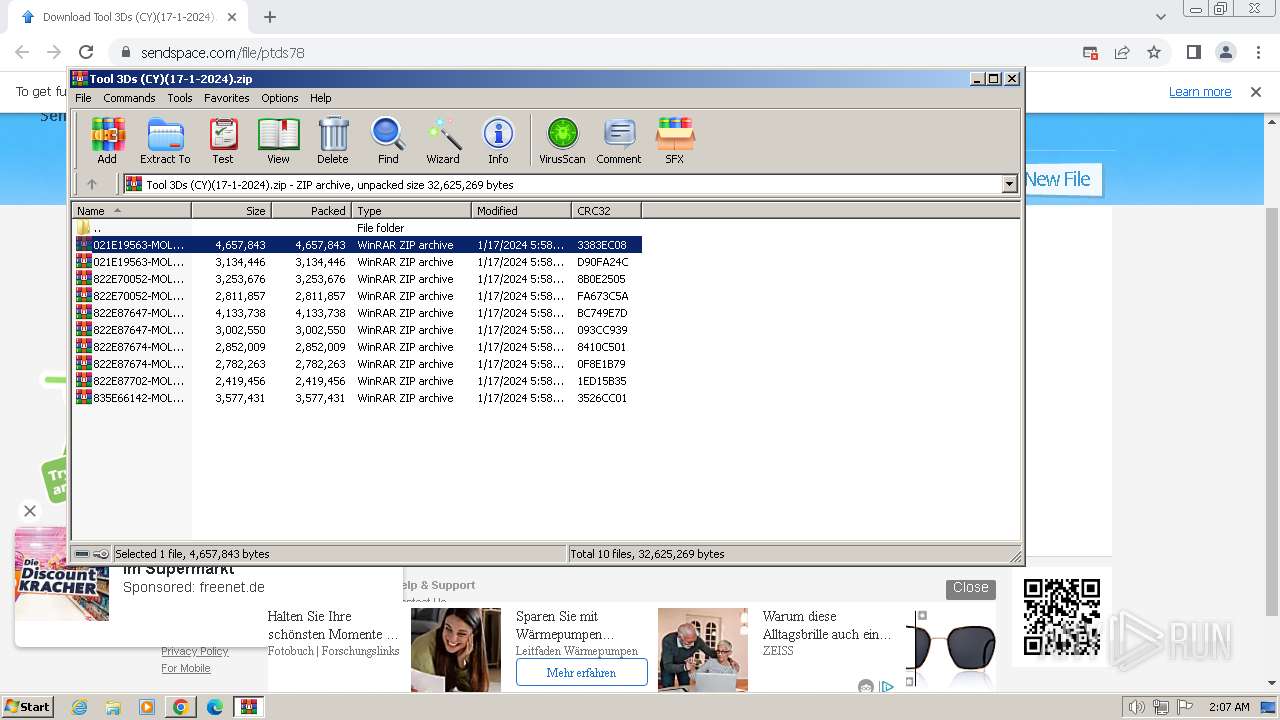Open new browser tab plus button
This screenshot has height=720, width=1280.
pos(270,17)
